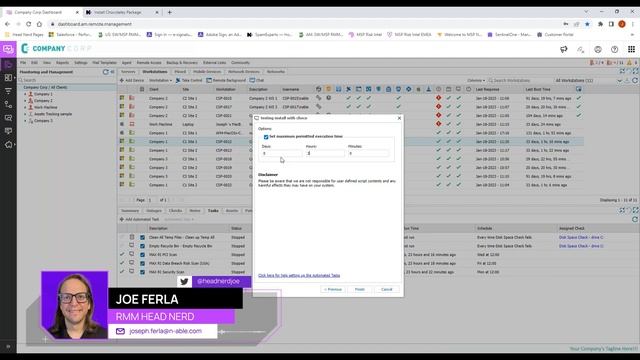This screenshot has height=360, width=640.
Task: Open the chat bubble icon in left sidebar
Action: [8, 131]
